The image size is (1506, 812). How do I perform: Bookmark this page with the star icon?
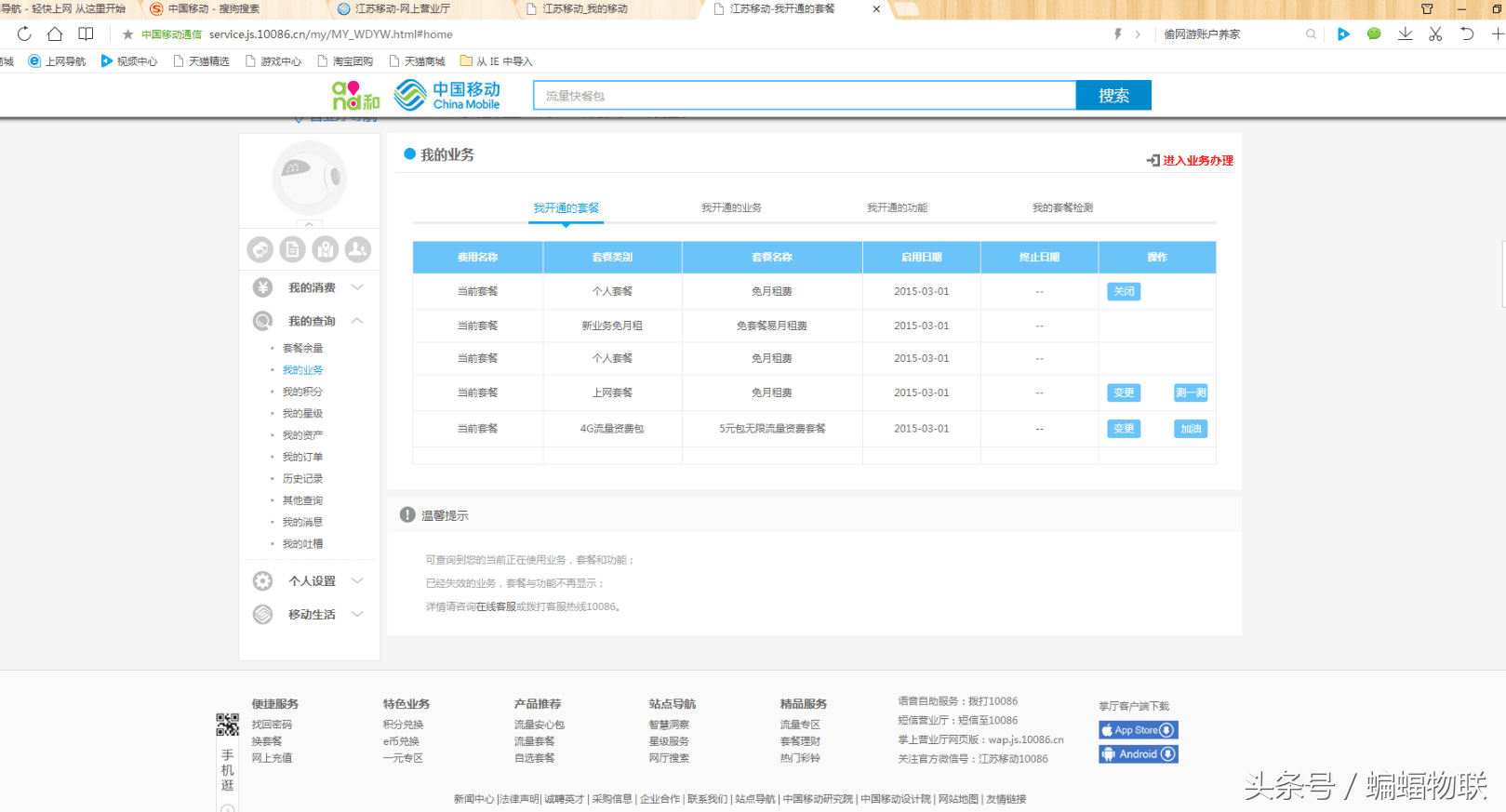(128, 34)
